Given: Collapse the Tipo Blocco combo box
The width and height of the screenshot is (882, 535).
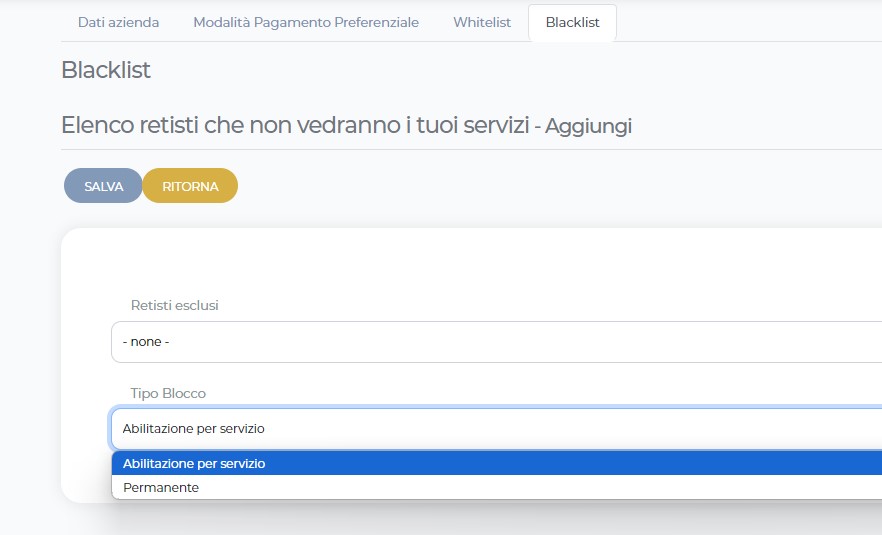Looking at the screenshot, I should pos(496,429).
